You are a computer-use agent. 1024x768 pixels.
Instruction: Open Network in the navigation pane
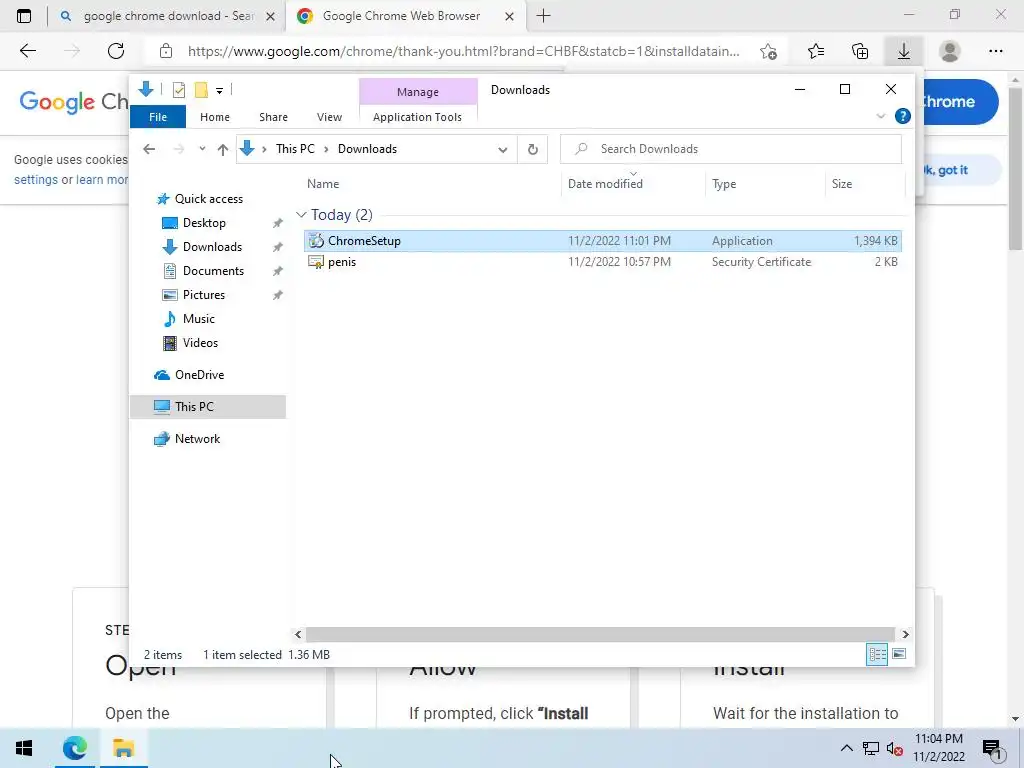197,439
